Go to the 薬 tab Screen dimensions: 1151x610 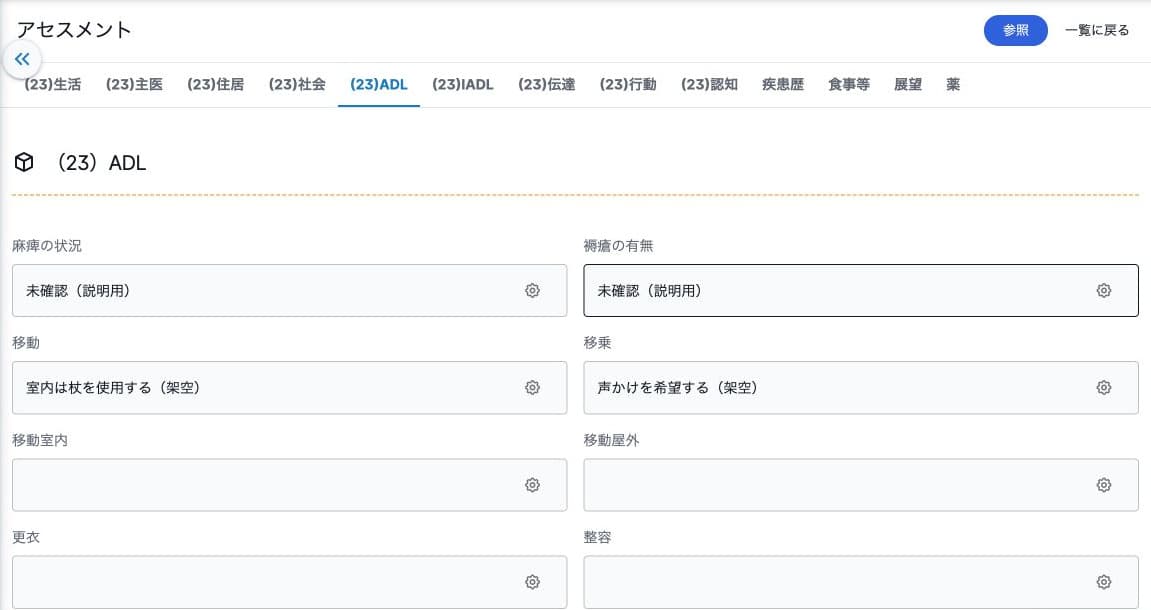click(953, 84)
